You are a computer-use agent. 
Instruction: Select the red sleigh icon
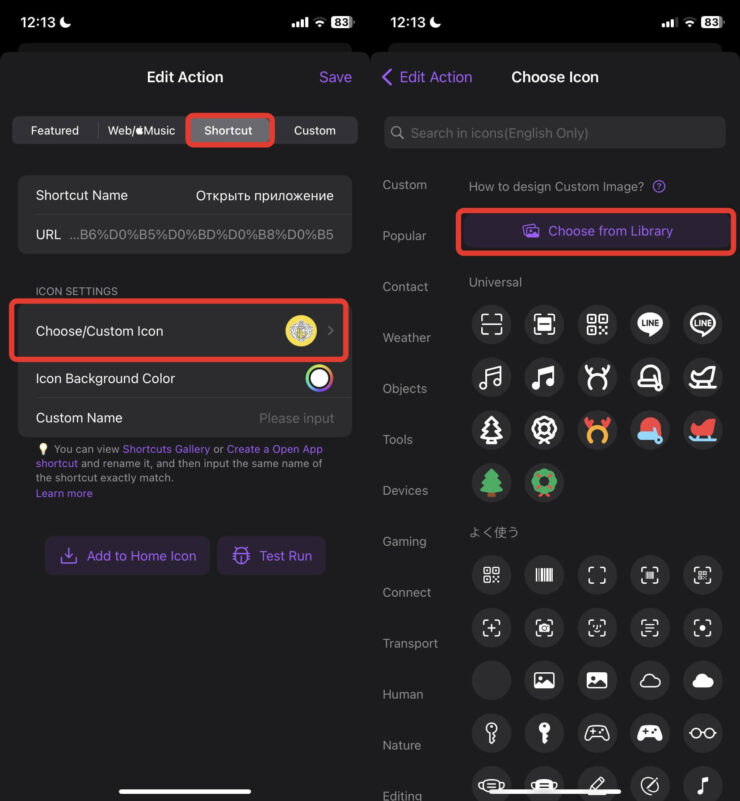point(703,429)
